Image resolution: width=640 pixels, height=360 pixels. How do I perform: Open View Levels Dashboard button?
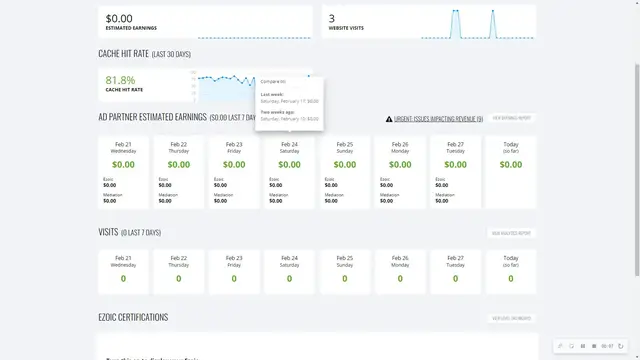[511, 318]
